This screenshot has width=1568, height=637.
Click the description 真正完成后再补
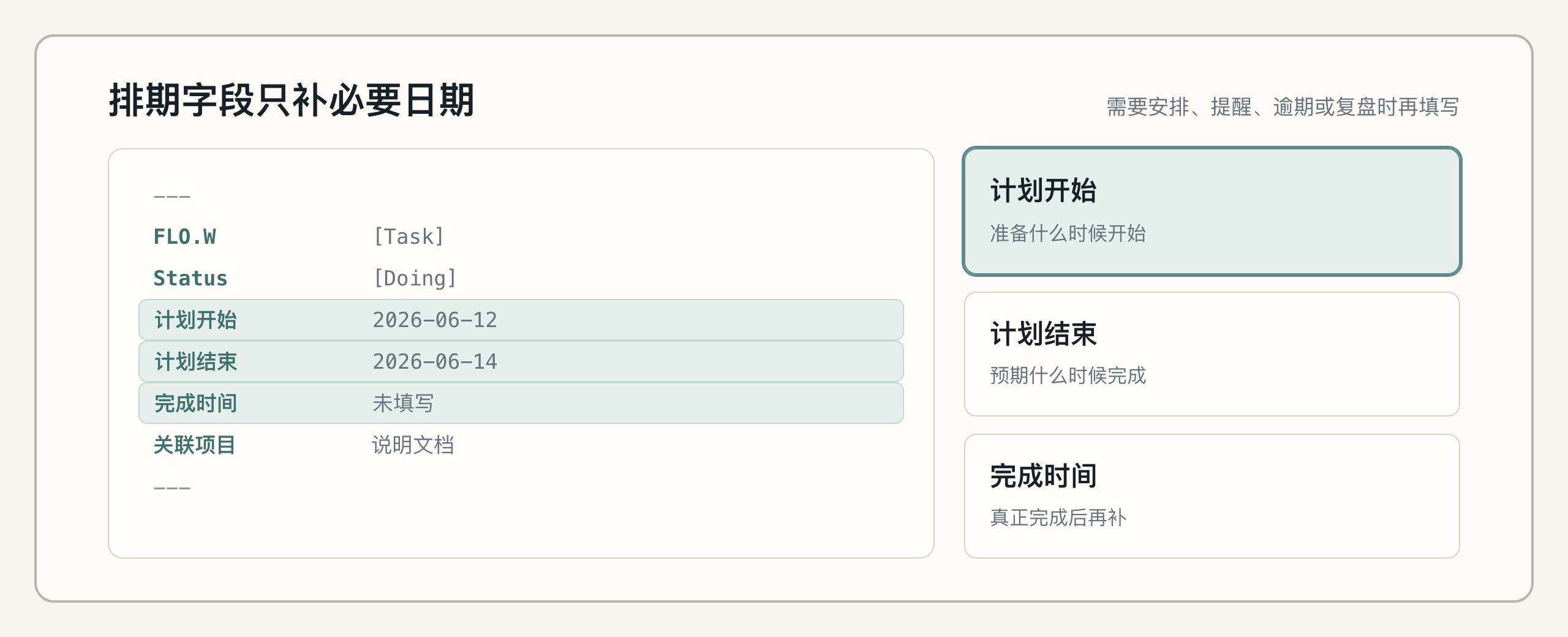point(1058,518)
